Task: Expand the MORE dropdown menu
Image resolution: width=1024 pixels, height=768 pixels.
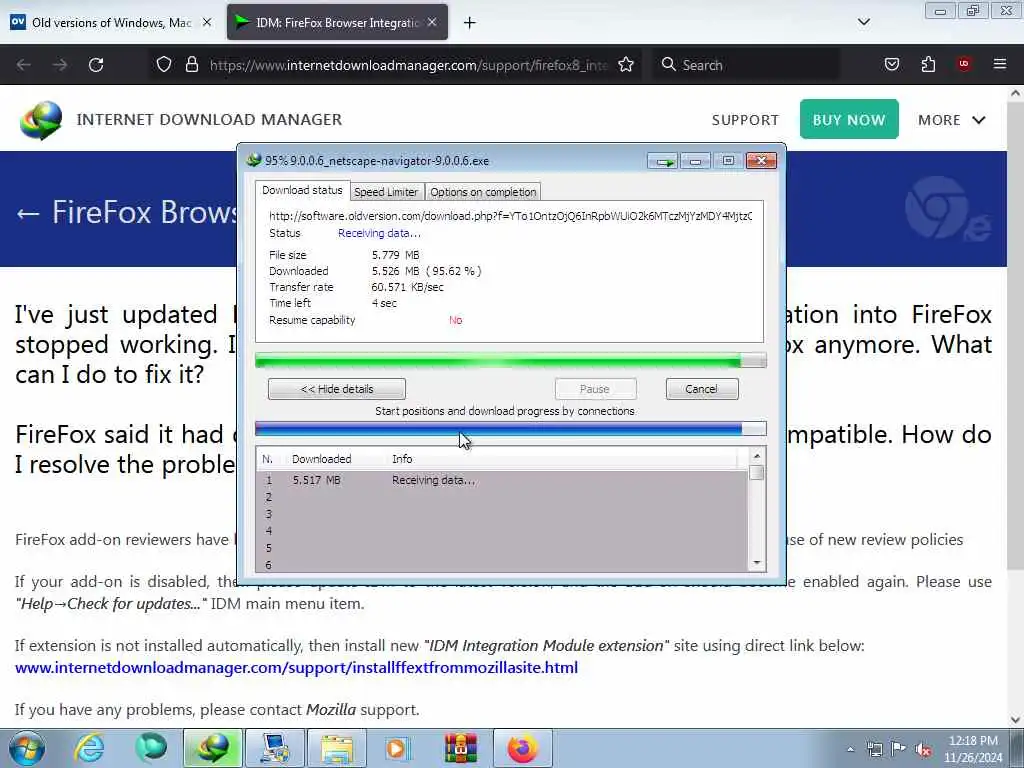Action: pyautogui.click(x=952, y=120)
